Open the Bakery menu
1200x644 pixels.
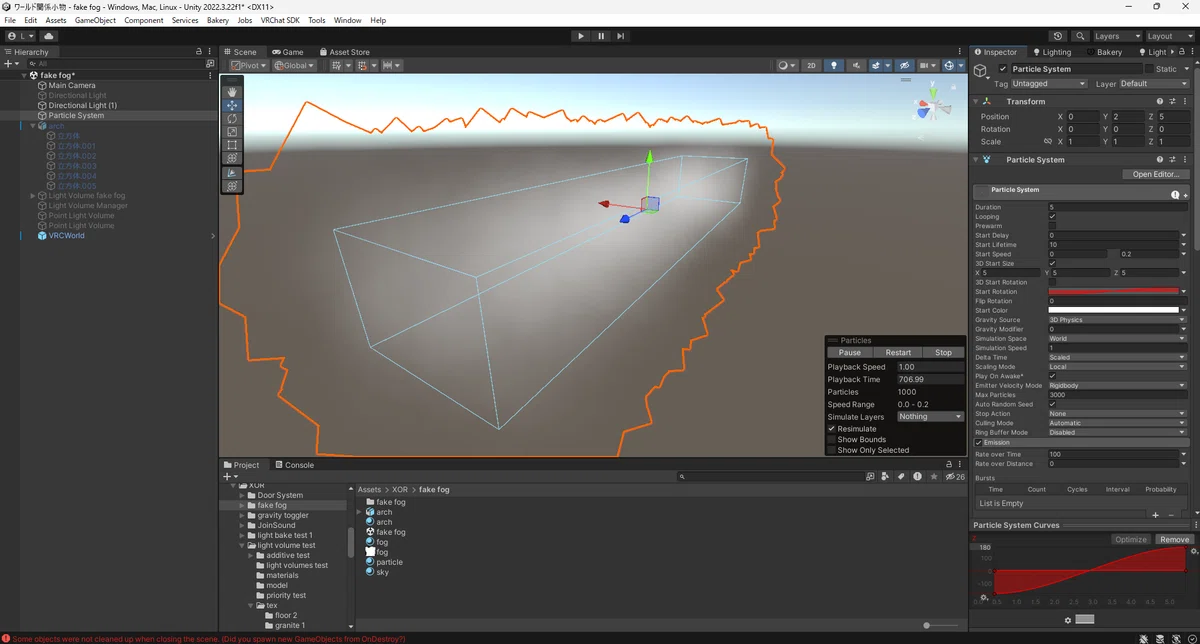[x=218, y=20]
